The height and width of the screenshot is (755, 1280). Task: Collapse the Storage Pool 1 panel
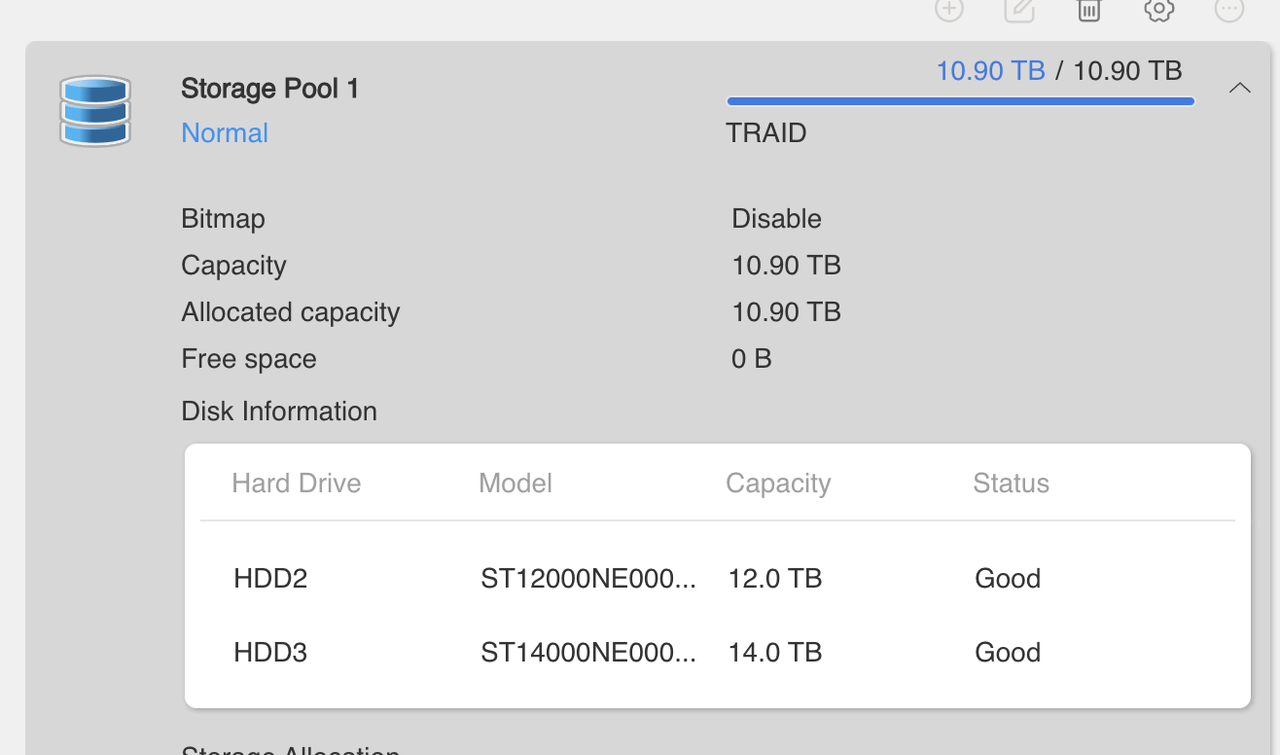(x=1240, y=88)
